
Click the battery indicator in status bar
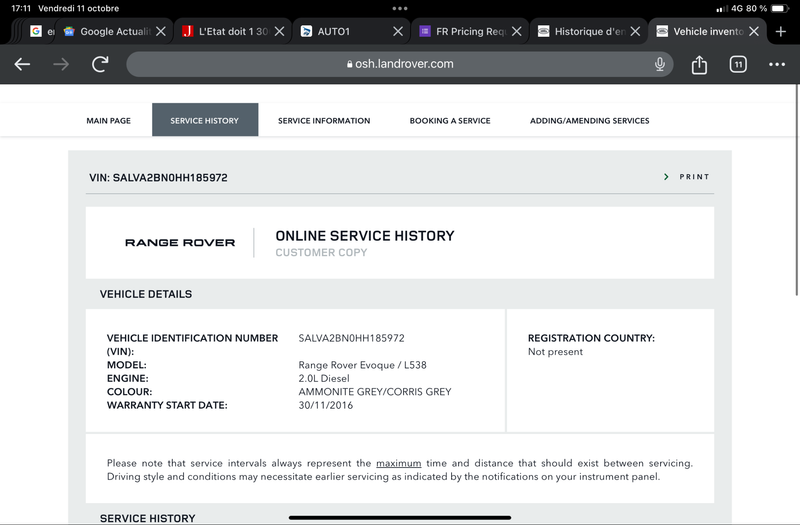780,9
